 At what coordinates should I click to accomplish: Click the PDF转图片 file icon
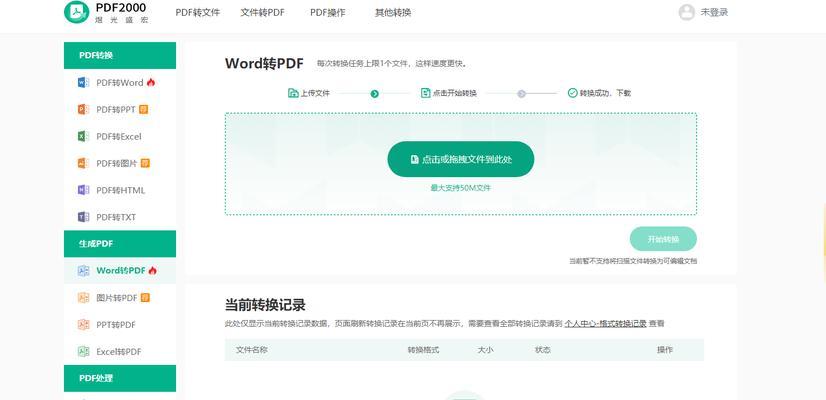pos(83,163)
